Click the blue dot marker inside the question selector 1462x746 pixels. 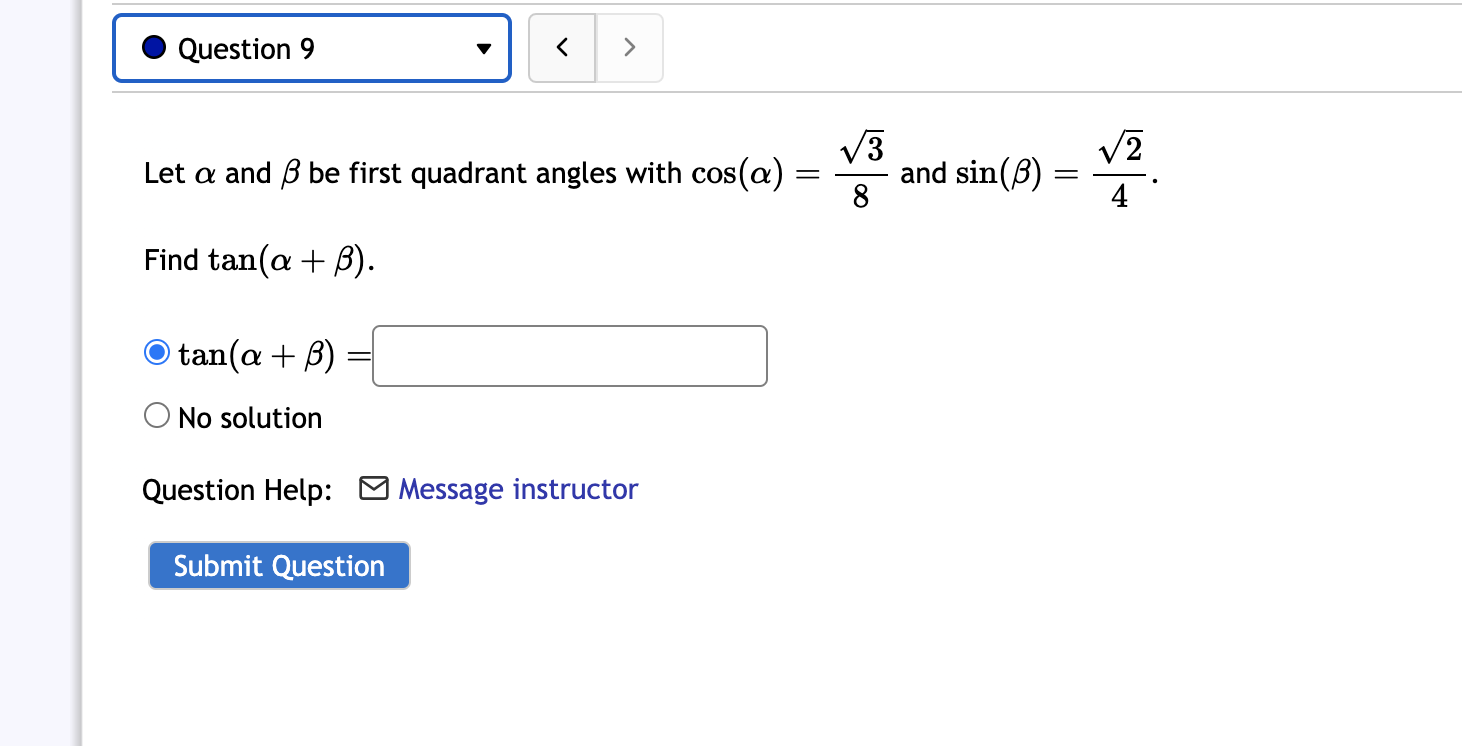pos(154,46)
